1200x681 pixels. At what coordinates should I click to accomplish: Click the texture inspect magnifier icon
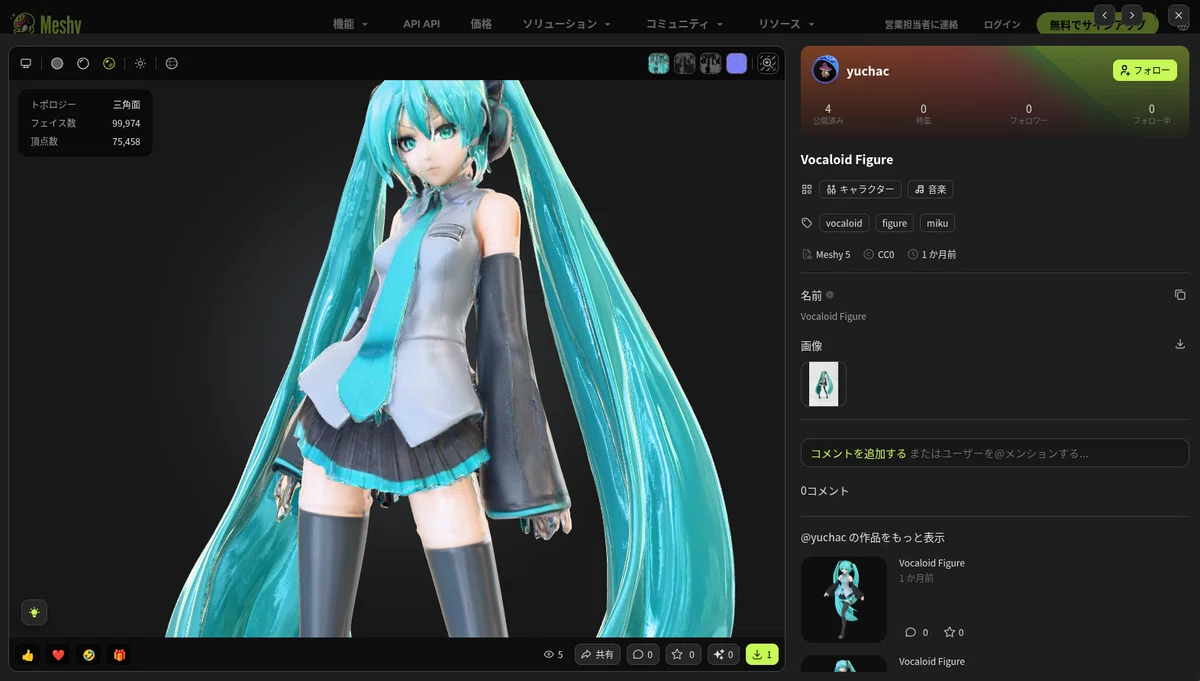tap(768, 63)
